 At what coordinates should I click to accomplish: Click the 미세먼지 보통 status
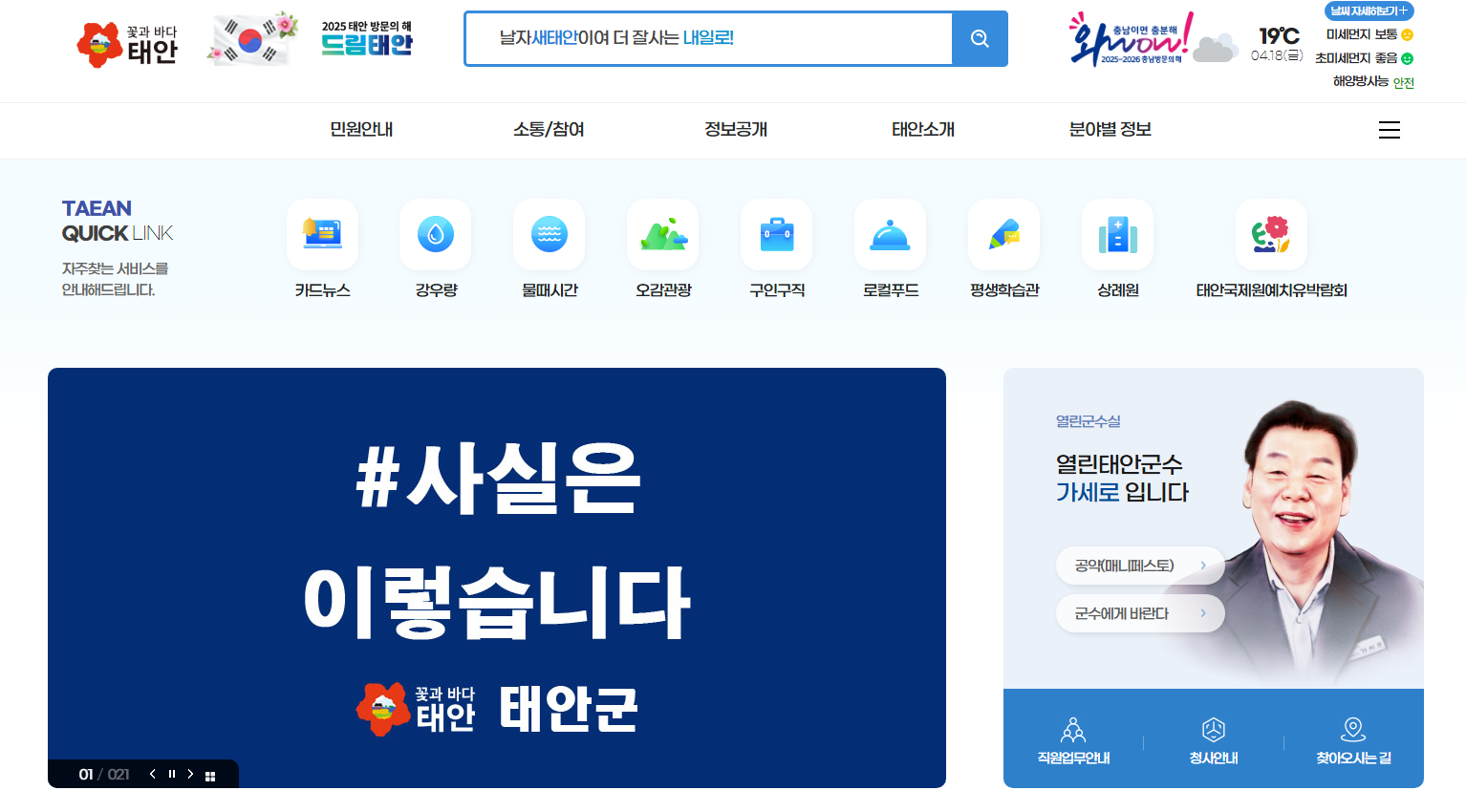(1369, 34)
